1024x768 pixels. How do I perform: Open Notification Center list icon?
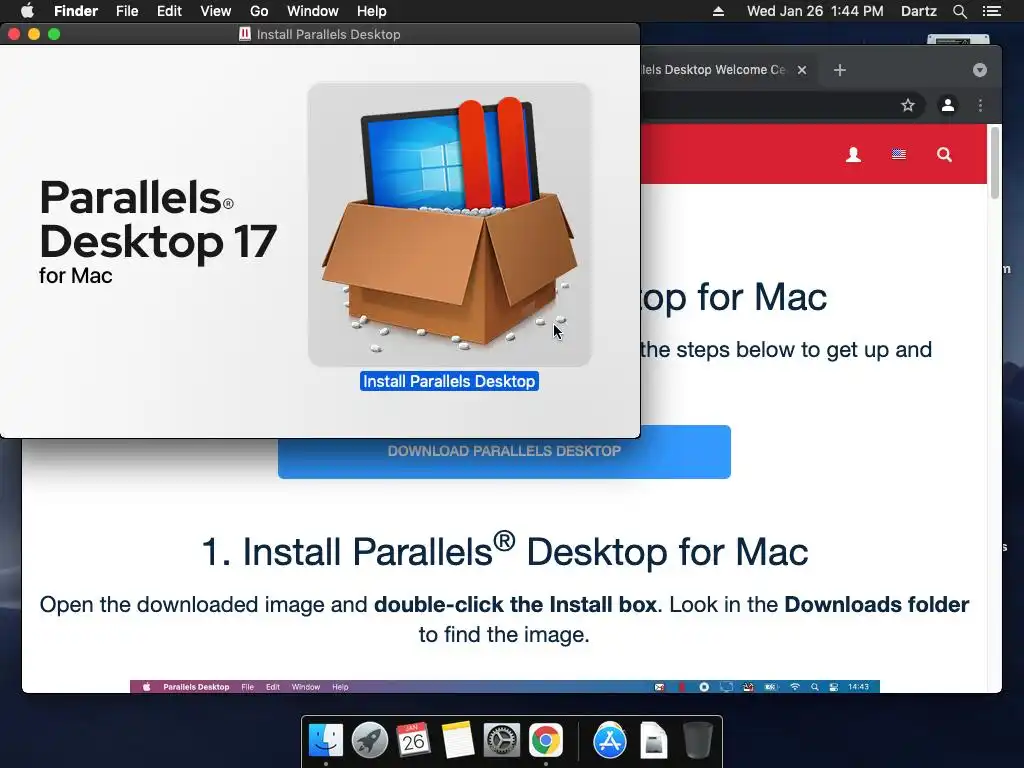991,11
